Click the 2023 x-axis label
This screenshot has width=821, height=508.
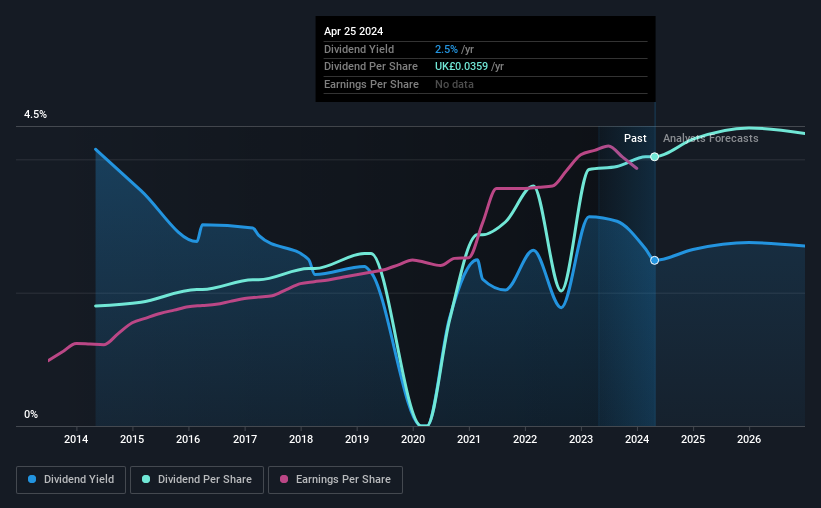581,439
